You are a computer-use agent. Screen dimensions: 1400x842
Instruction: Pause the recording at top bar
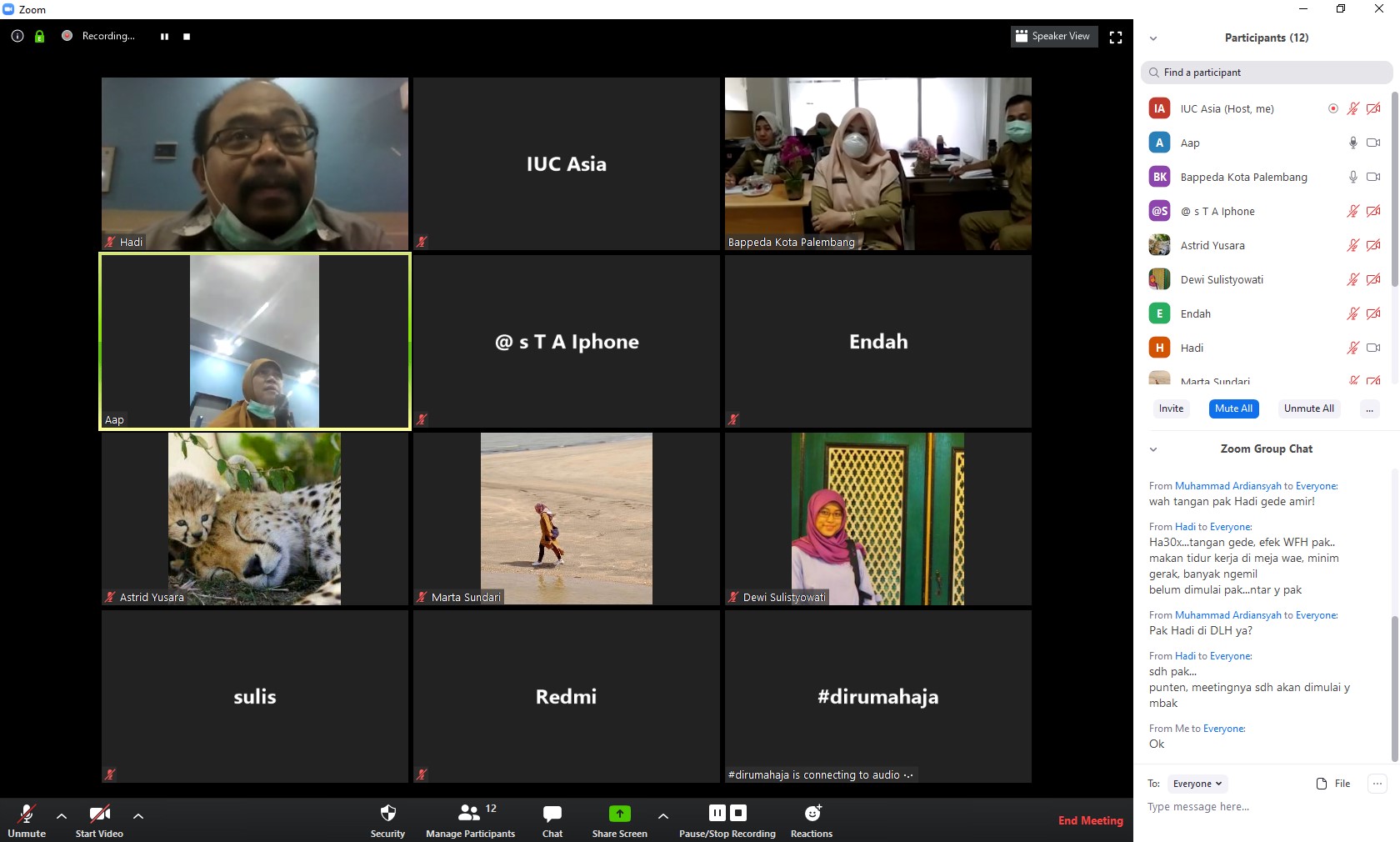coord(165,37)
